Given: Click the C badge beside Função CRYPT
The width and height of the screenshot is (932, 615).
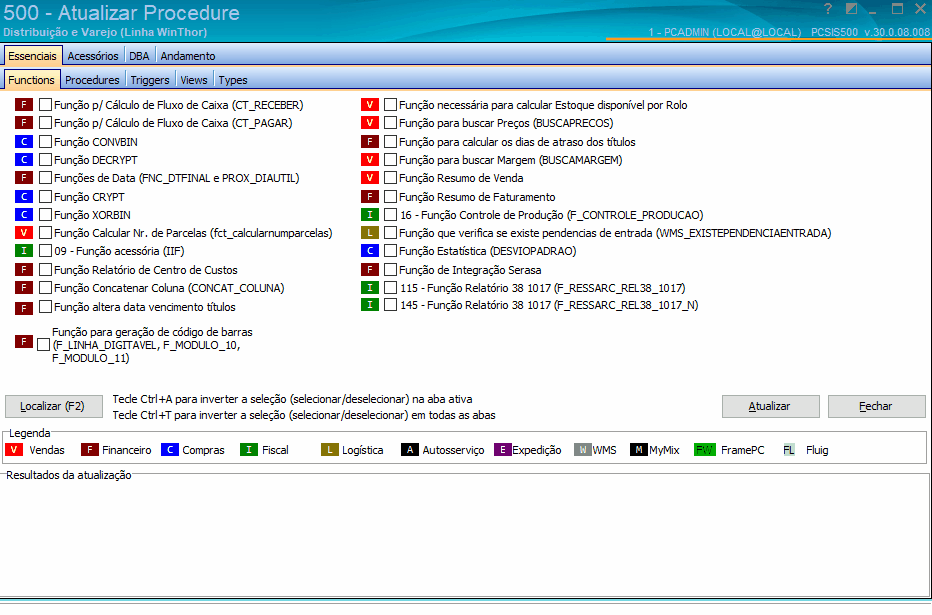Looking at the screenshot, I should pyautogui.click(x=24, y=197).
